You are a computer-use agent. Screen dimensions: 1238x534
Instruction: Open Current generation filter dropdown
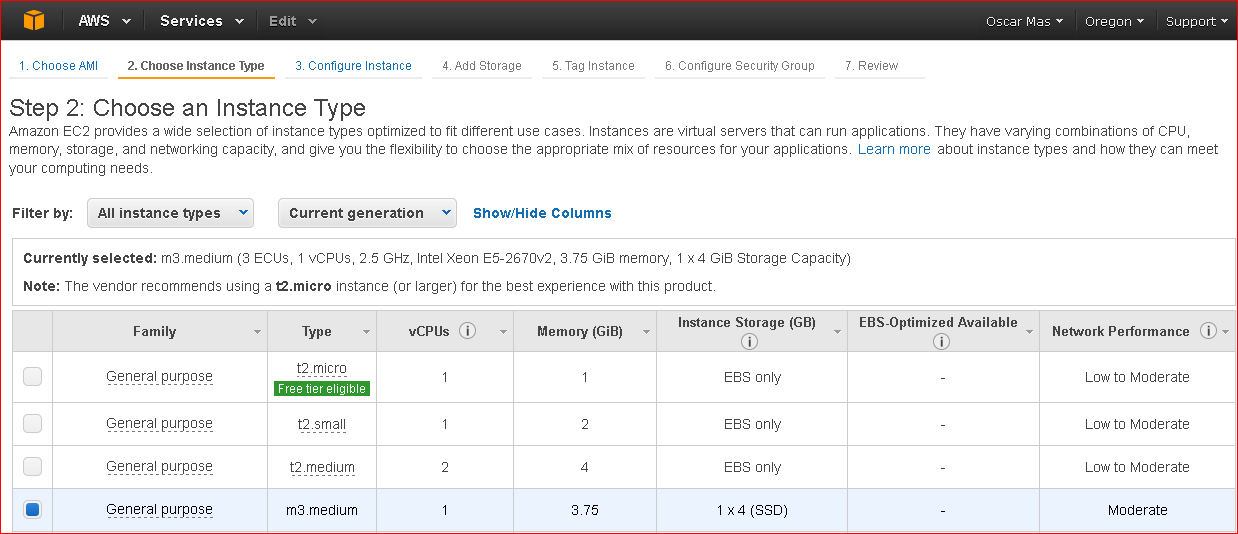pos(367,213)
